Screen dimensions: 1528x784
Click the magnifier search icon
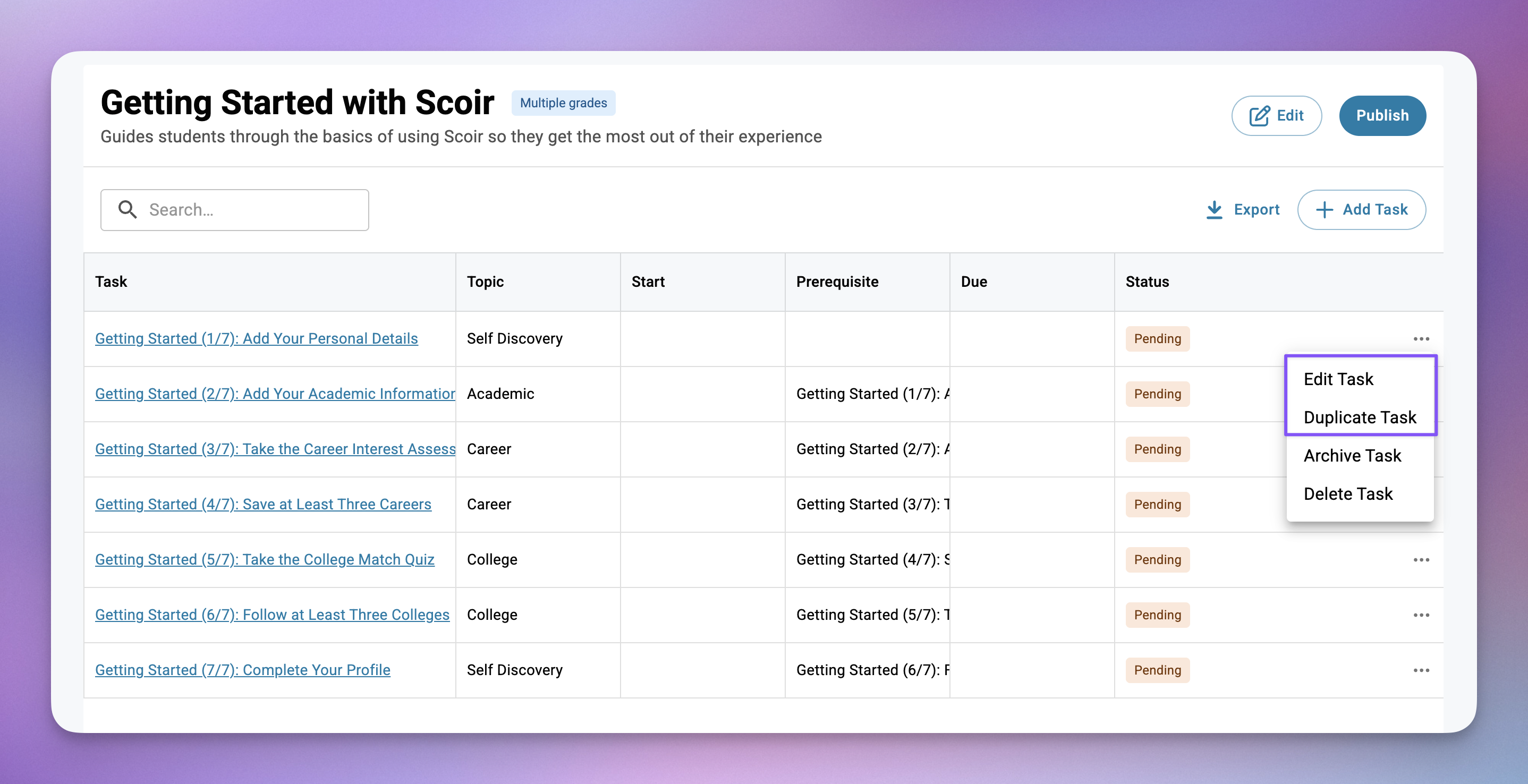coord(127,209)
